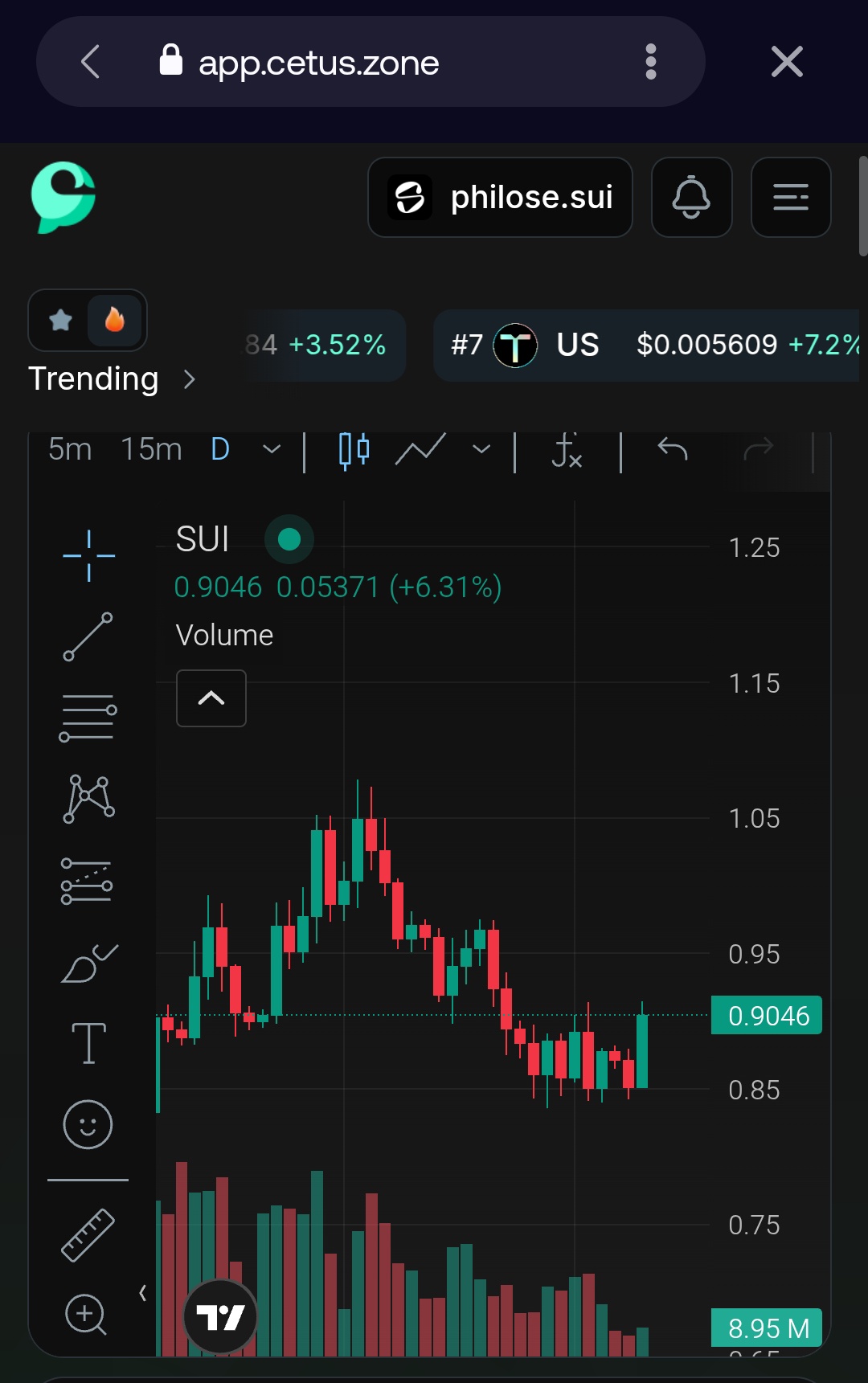Switch to the 5m timeframe
The image size is (868, 1383).
point(70,449)
